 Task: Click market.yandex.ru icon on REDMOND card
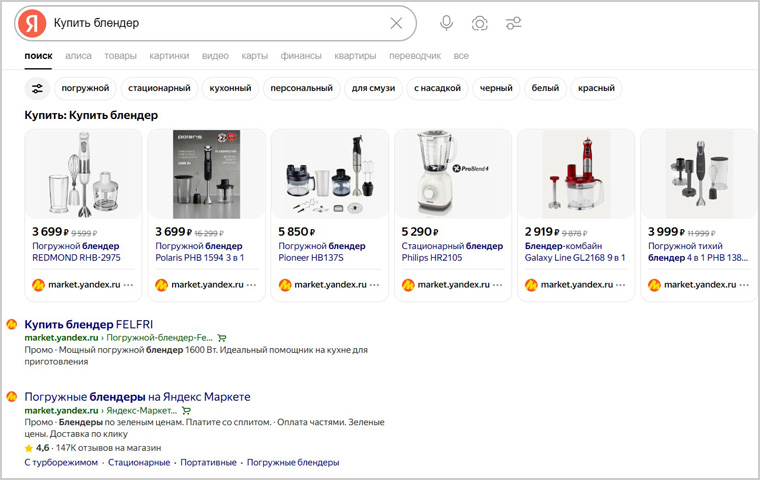(38, 285)
